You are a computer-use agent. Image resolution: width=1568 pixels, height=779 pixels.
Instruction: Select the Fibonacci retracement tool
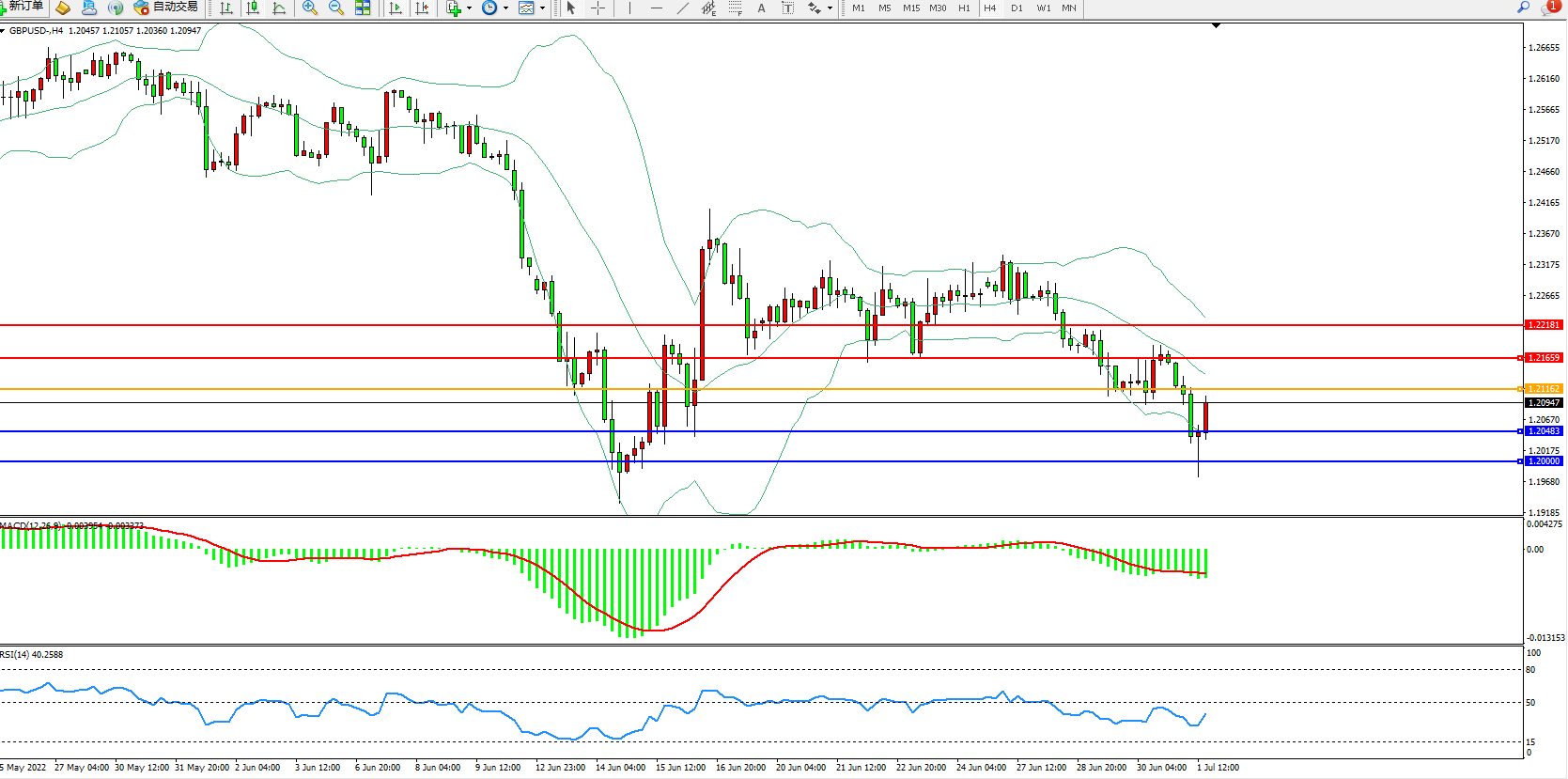[x=735, y=8]
